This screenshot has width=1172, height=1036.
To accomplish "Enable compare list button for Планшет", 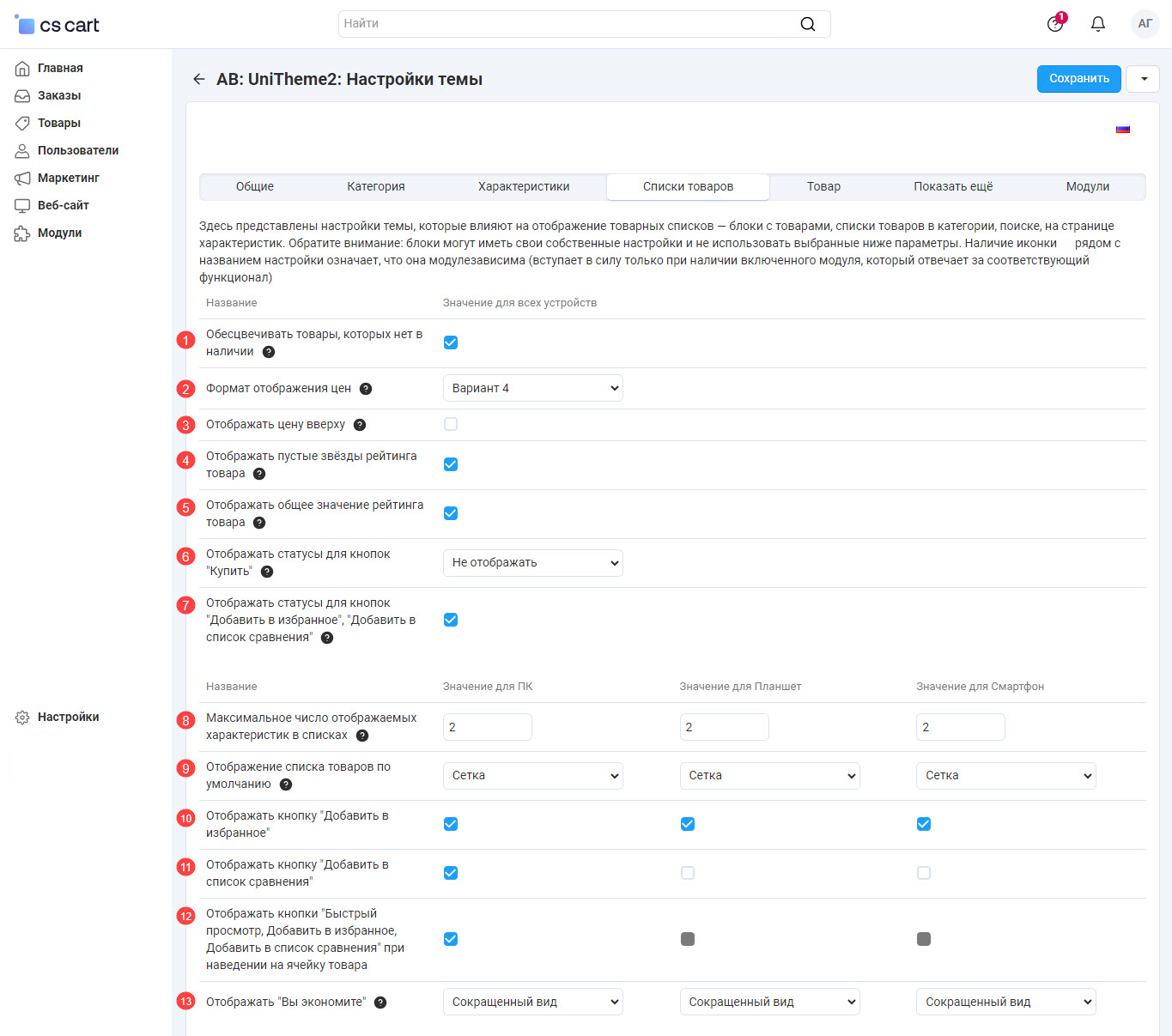I will (x=688, y=873).
